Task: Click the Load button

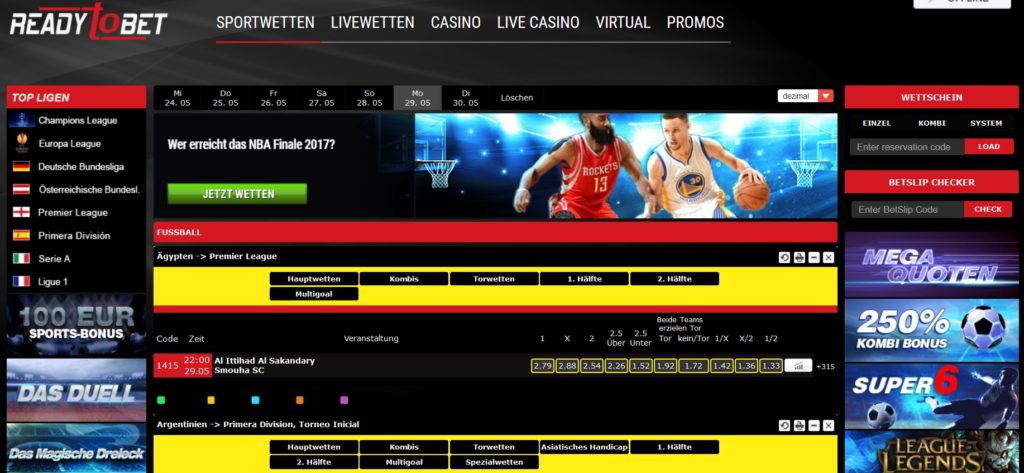Action: (989, 147)
